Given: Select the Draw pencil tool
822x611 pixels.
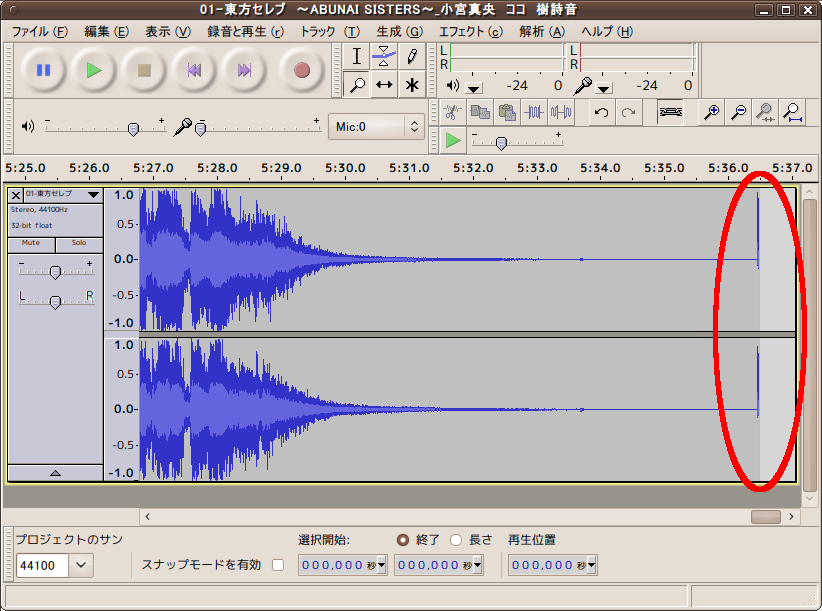Looking at the screenshot, I should click(412, 56).
